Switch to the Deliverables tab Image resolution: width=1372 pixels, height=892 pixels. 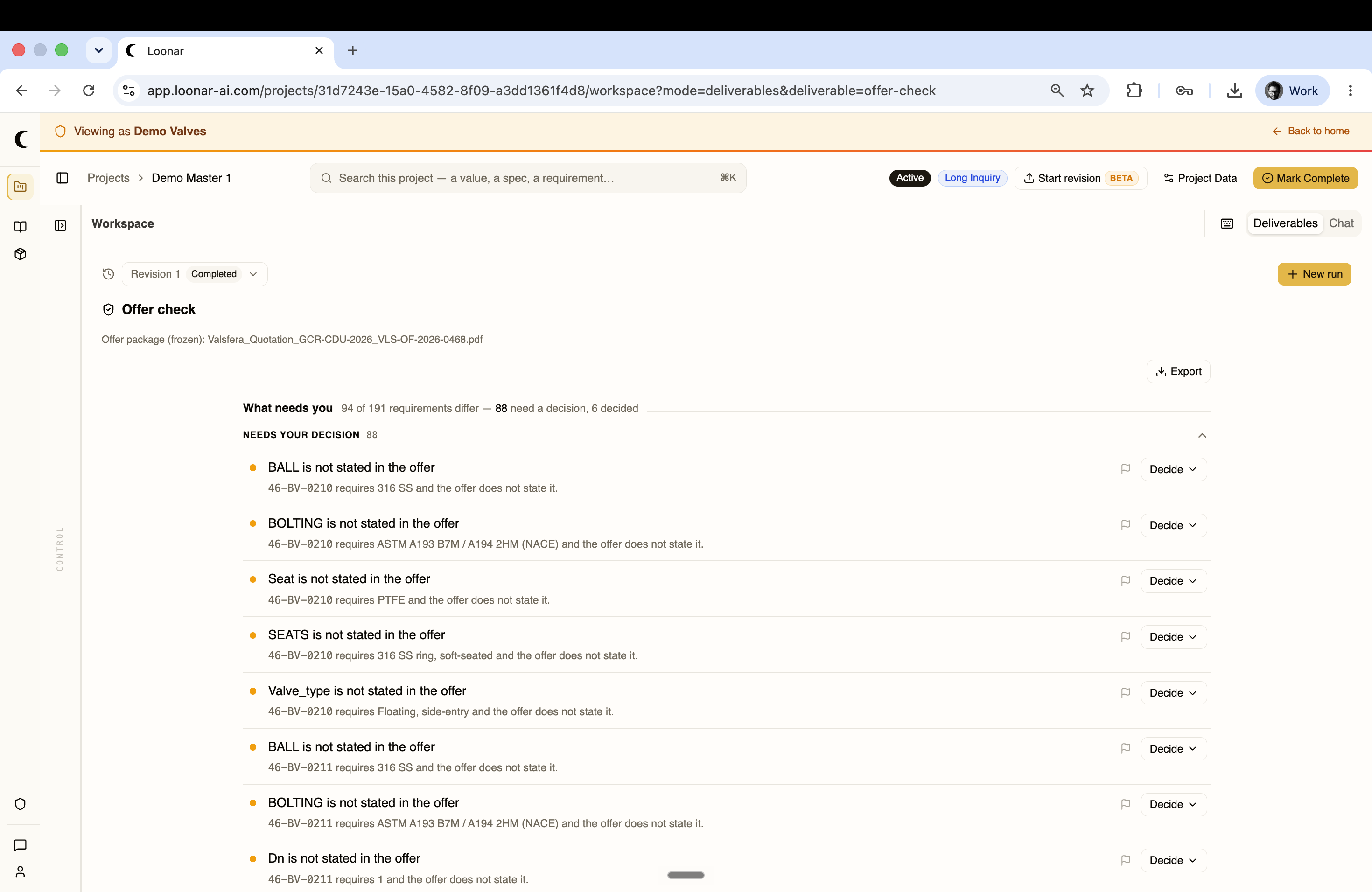coord(1285,223)
